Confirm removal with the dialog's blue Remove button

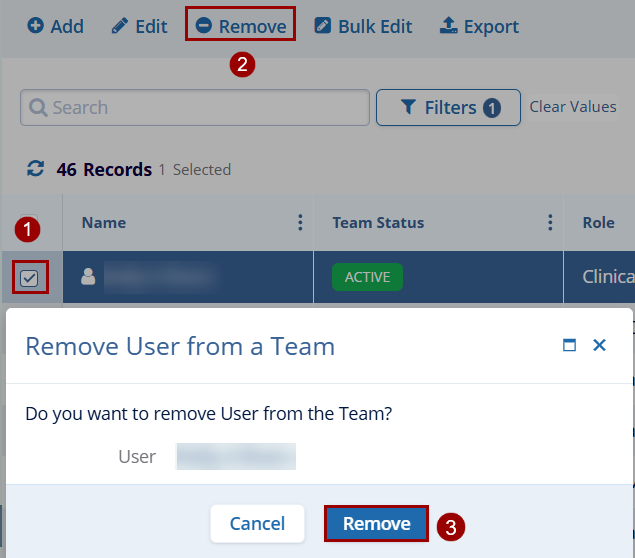(x=376, y=523)
